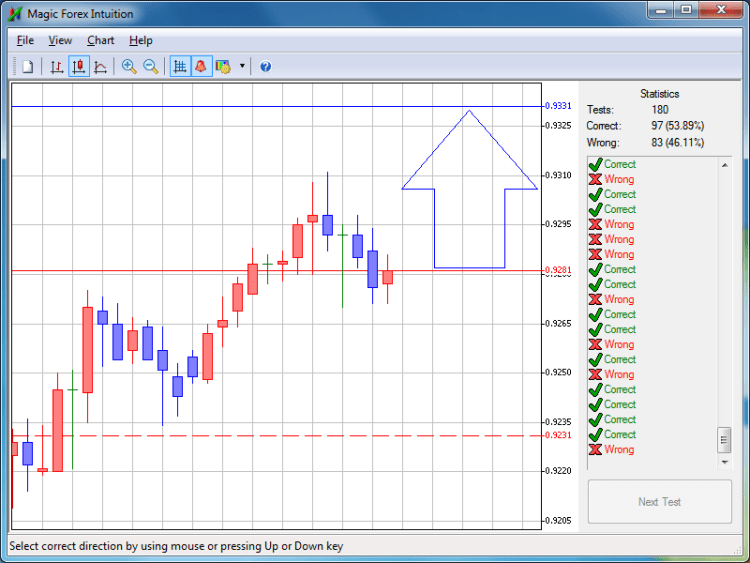This screenshot has width=750, height=563.
Task: Click the blue up arrow on chart
Action: (x=470, y=189)
